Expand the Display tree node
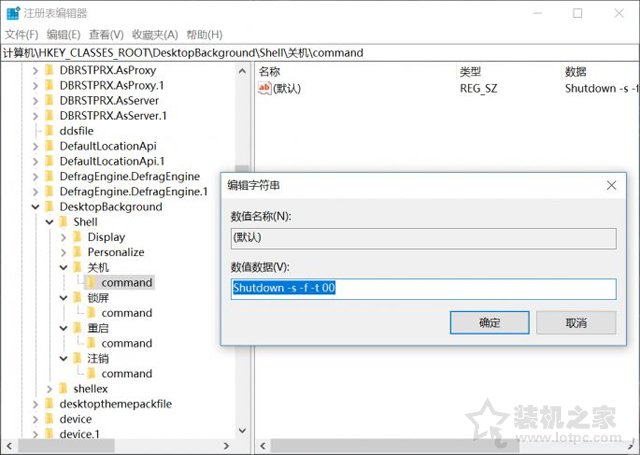The height and width of the screenshot is (455, 640). (63, 237)
